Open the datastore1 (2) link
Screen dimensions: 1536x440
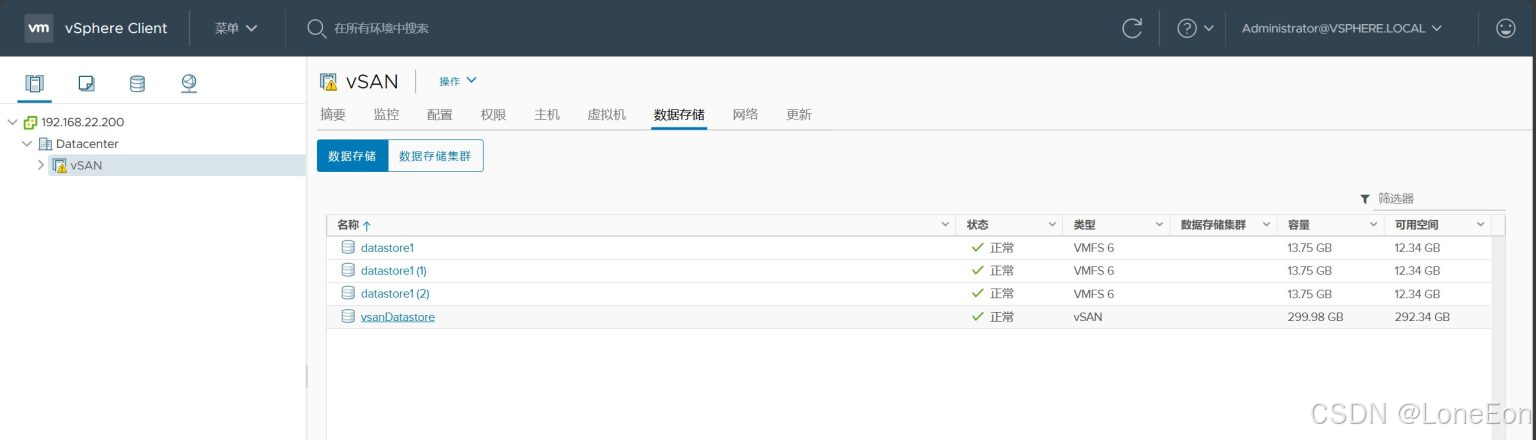coord(395,293)
